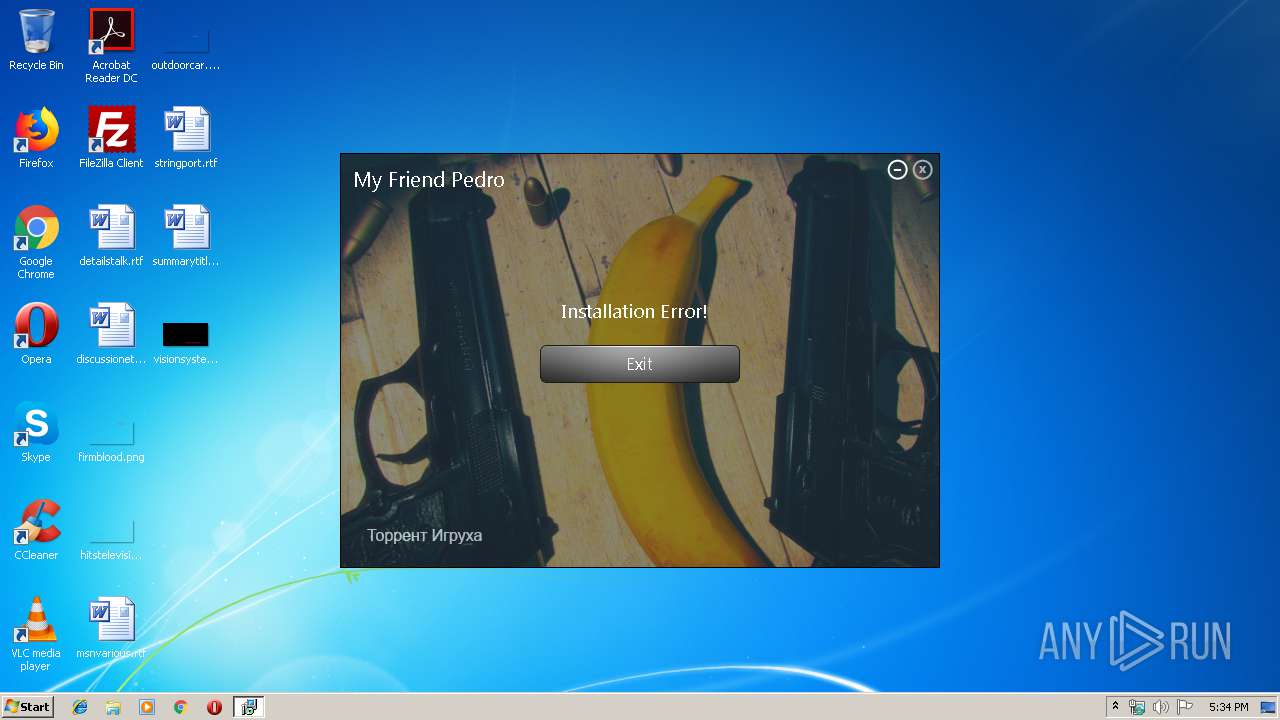Select the FileZilla Client shortcut

coord(111,138)
